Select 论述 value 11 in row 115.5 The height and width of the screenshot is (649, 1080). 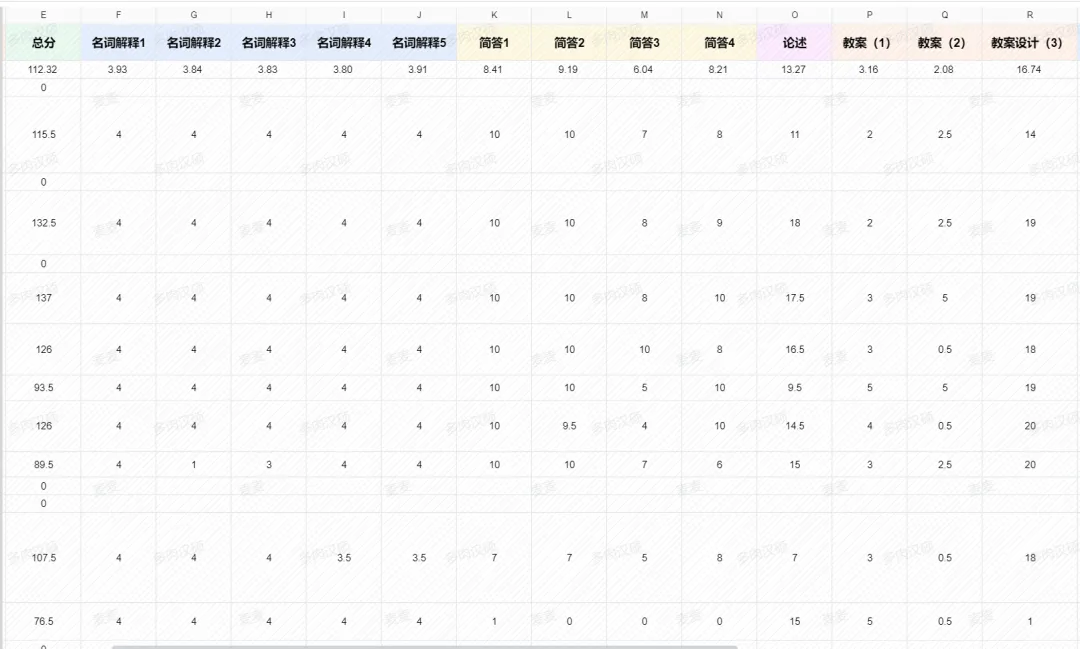[795, 134]
